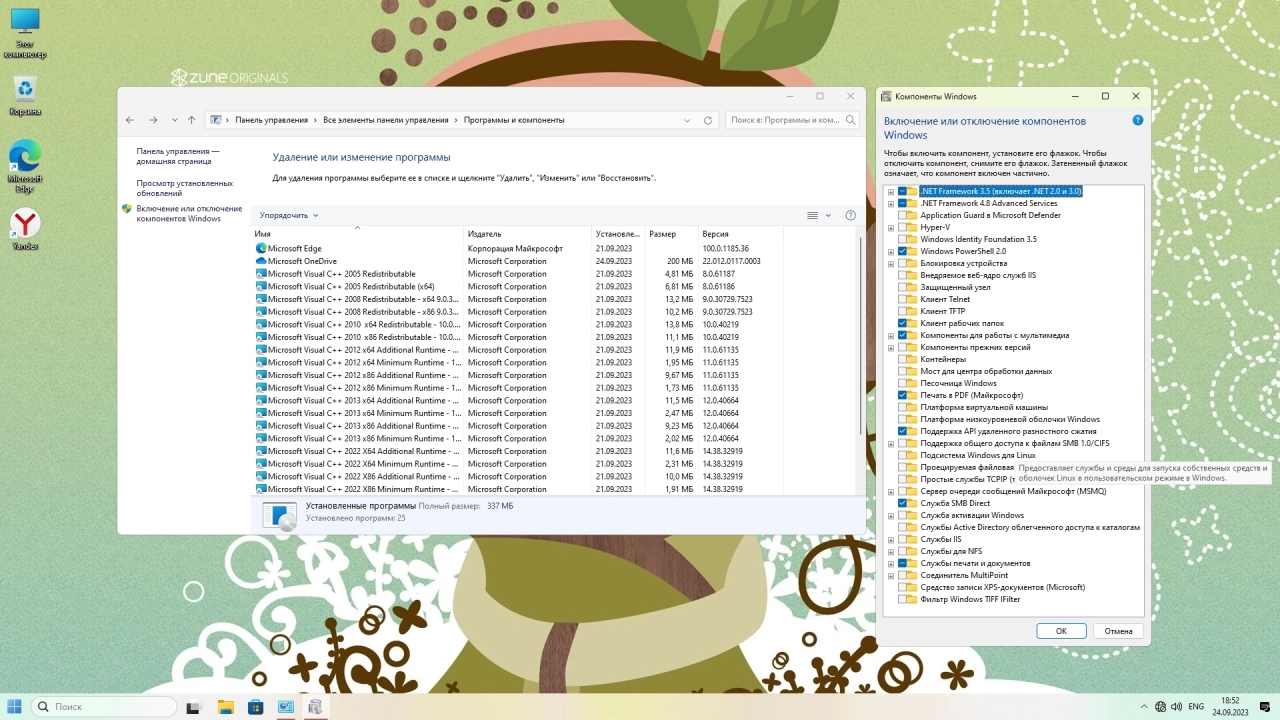Expand .NET Framework 4.8 Advanced Services node
The width and height of the screenshot is (1280, 720).
[x=891, y=203]
